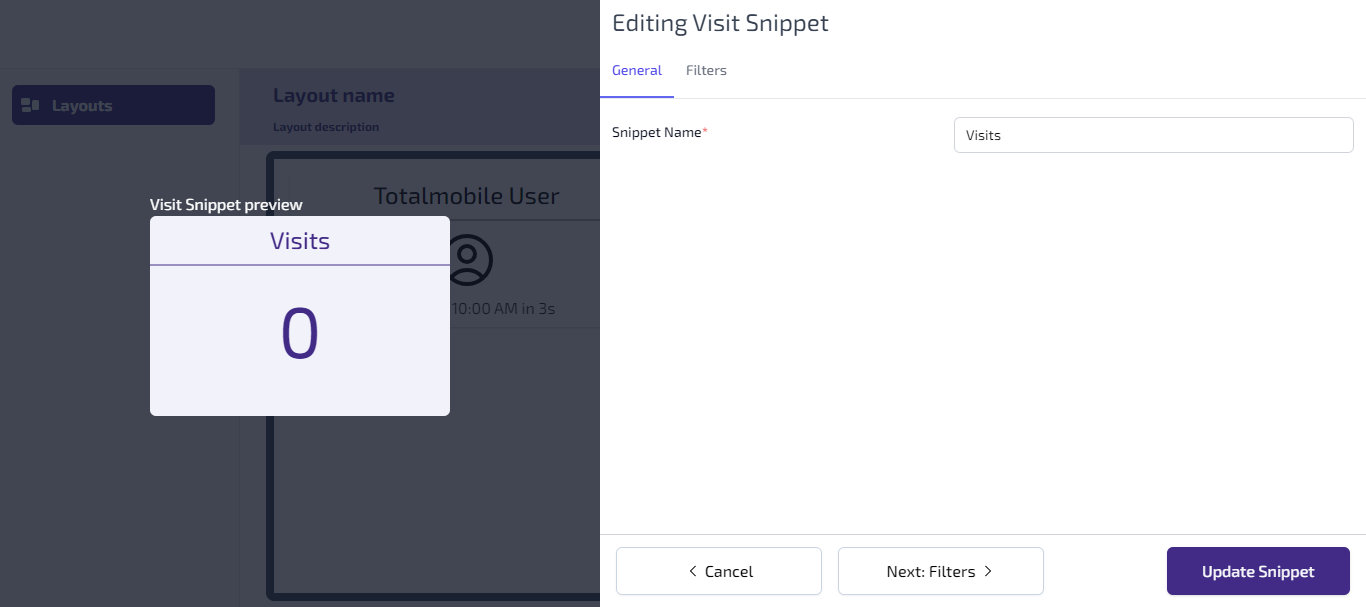Screen dimensions: 1366x607
Task: Click the right chevron on Next: Filters
Action: point(987,572)
